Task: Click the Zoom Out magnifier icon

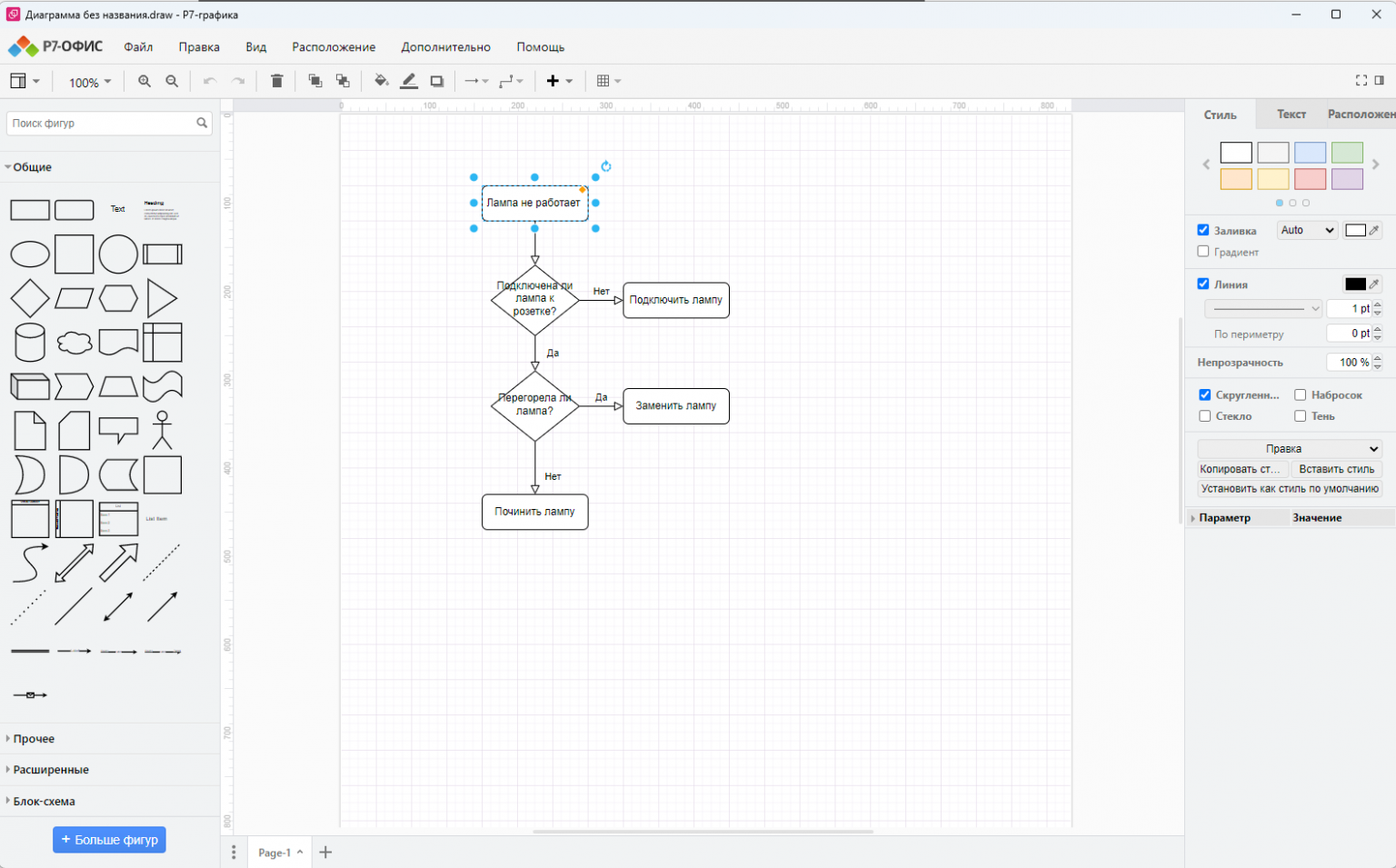Action: click(x=172, y=81)
